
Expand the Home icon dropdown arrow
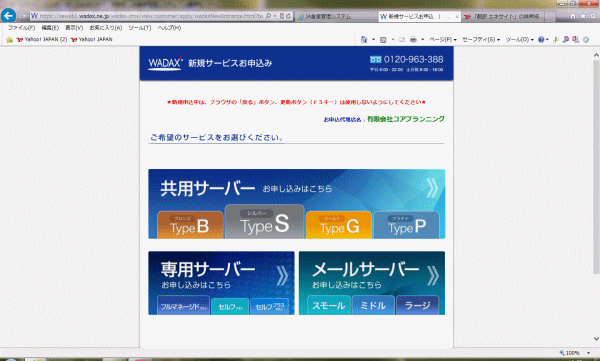tap(373, 39)
